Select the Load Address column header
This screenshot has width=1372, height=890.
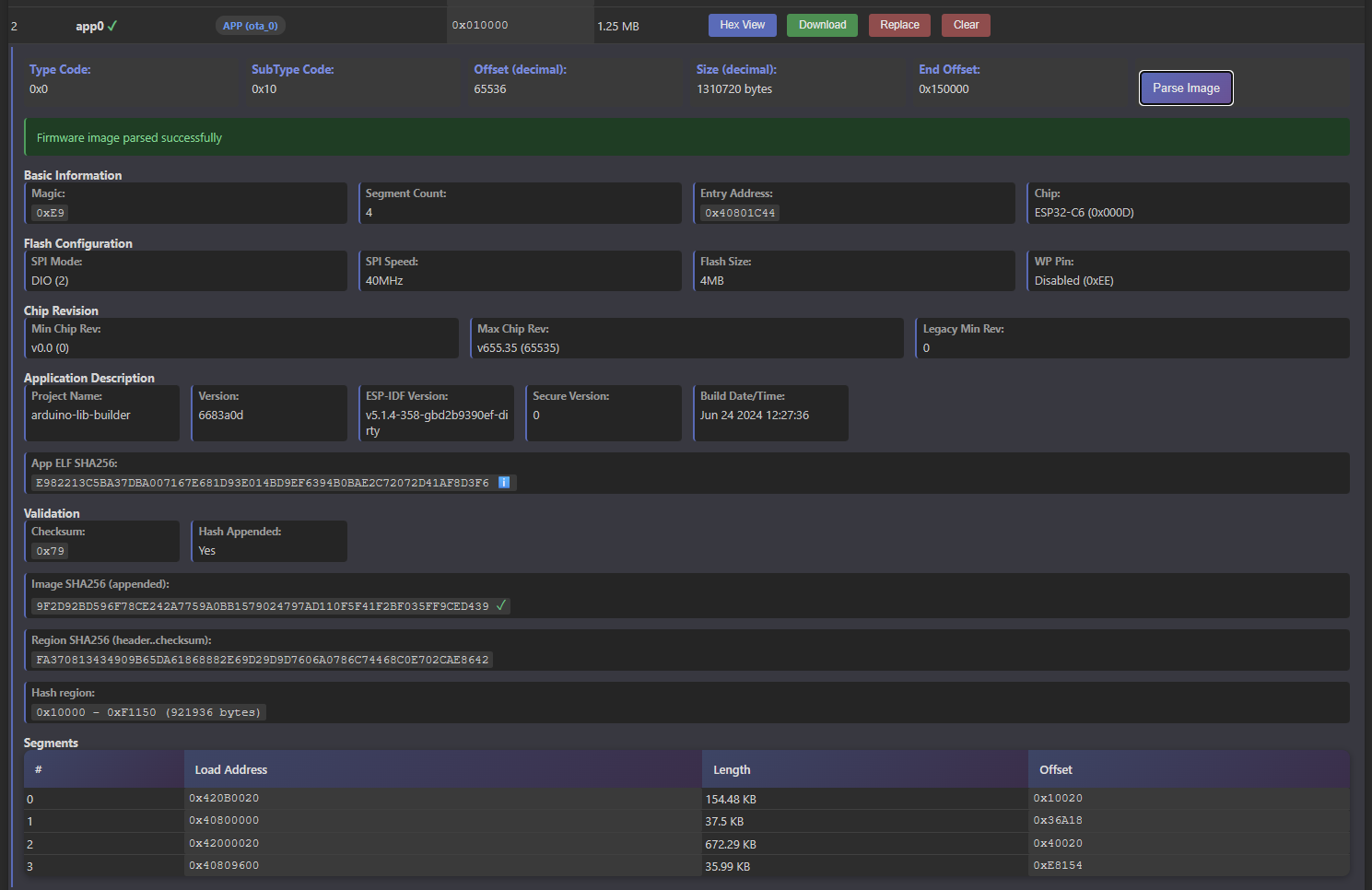point(231,770)
